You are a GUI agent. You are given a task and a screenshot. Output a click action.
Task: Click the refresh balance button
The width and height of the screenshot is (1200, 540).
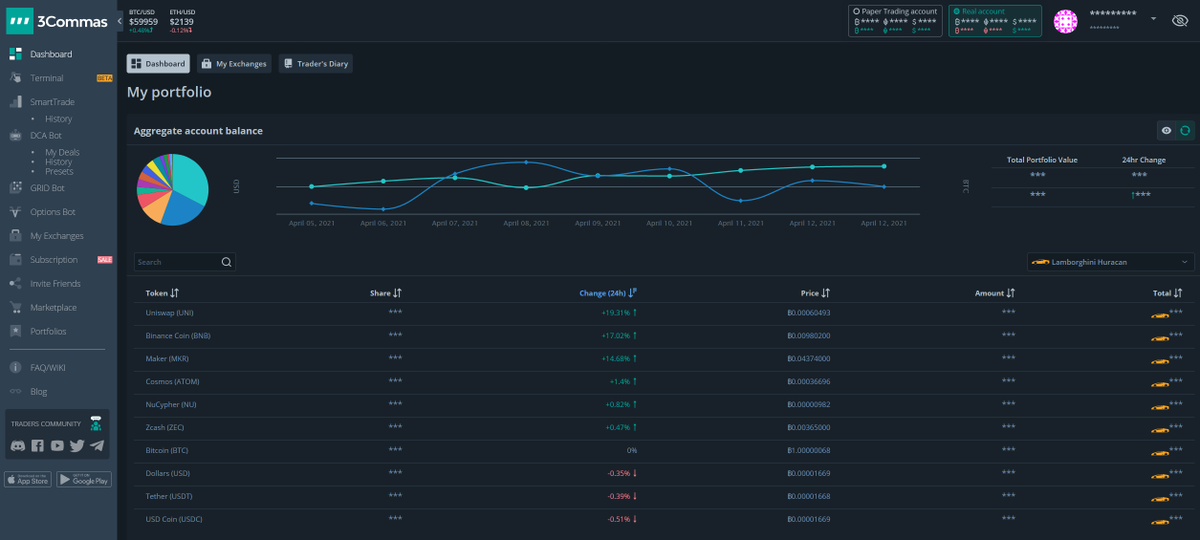(x=1185, y=131)
